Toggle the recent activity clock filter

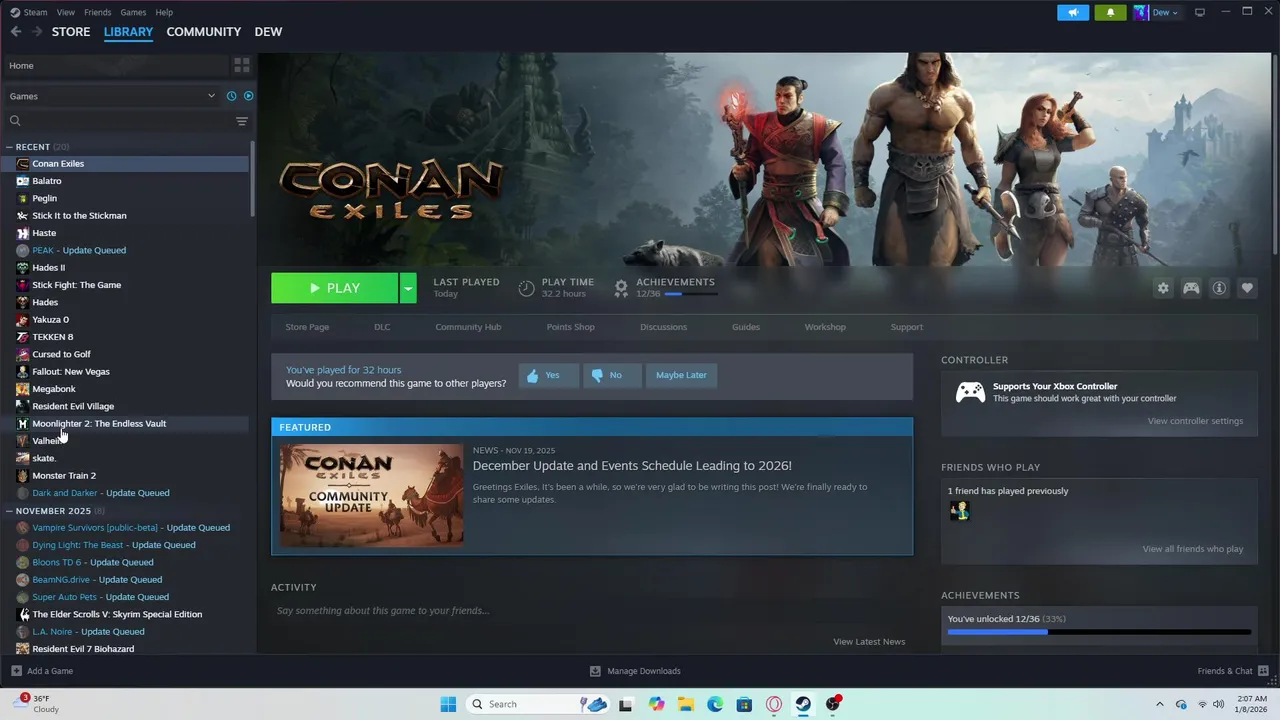coord(231,96)
